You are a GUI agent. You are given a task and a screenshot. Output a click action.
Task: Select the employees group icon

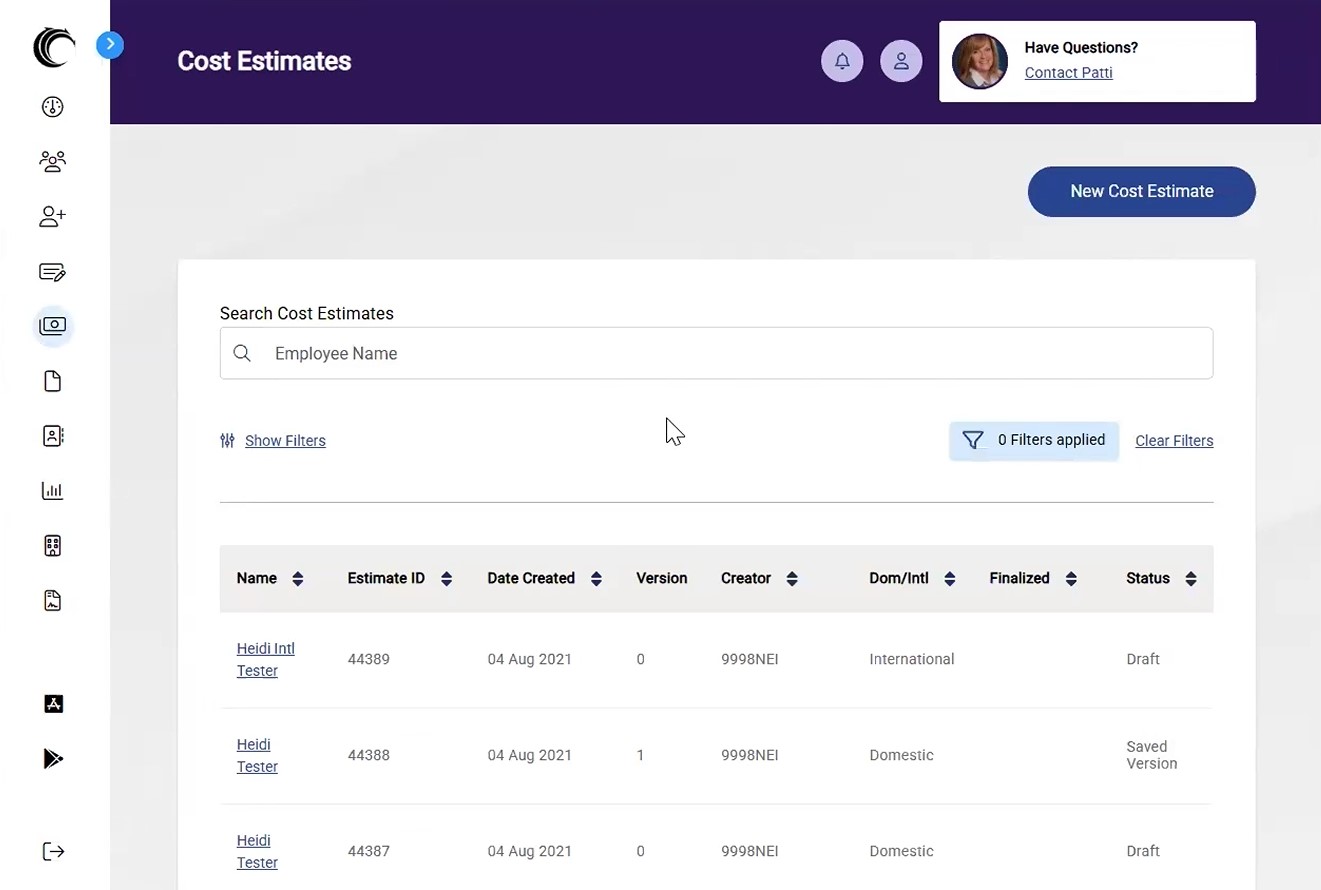click(52, 161)
